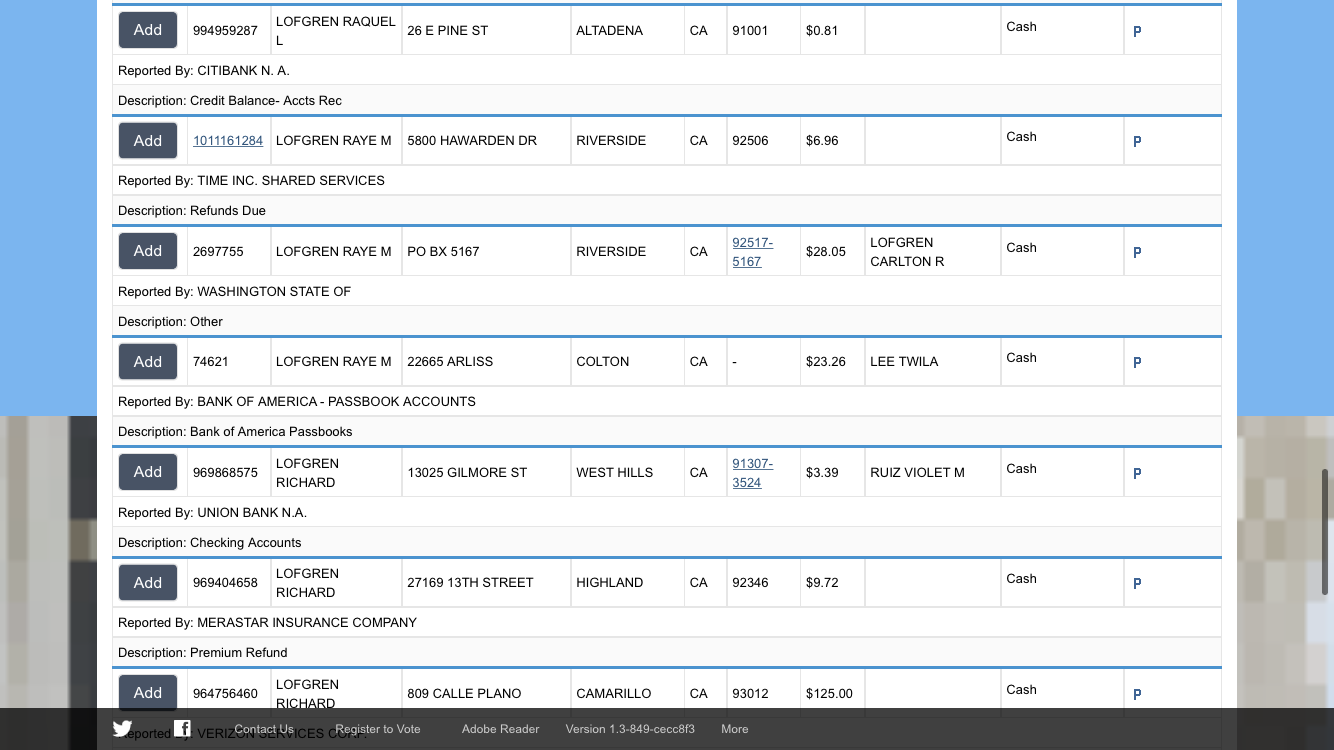Select Reported By: MERASTAR INSURANCE COMPANY line
Viewport: 1334px width, 750px height.
pos(666,623)
